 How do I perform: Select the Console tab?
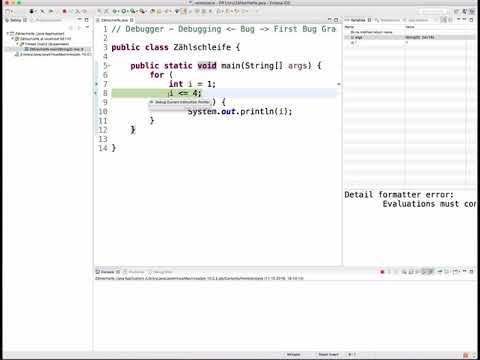tap(108, 272)
